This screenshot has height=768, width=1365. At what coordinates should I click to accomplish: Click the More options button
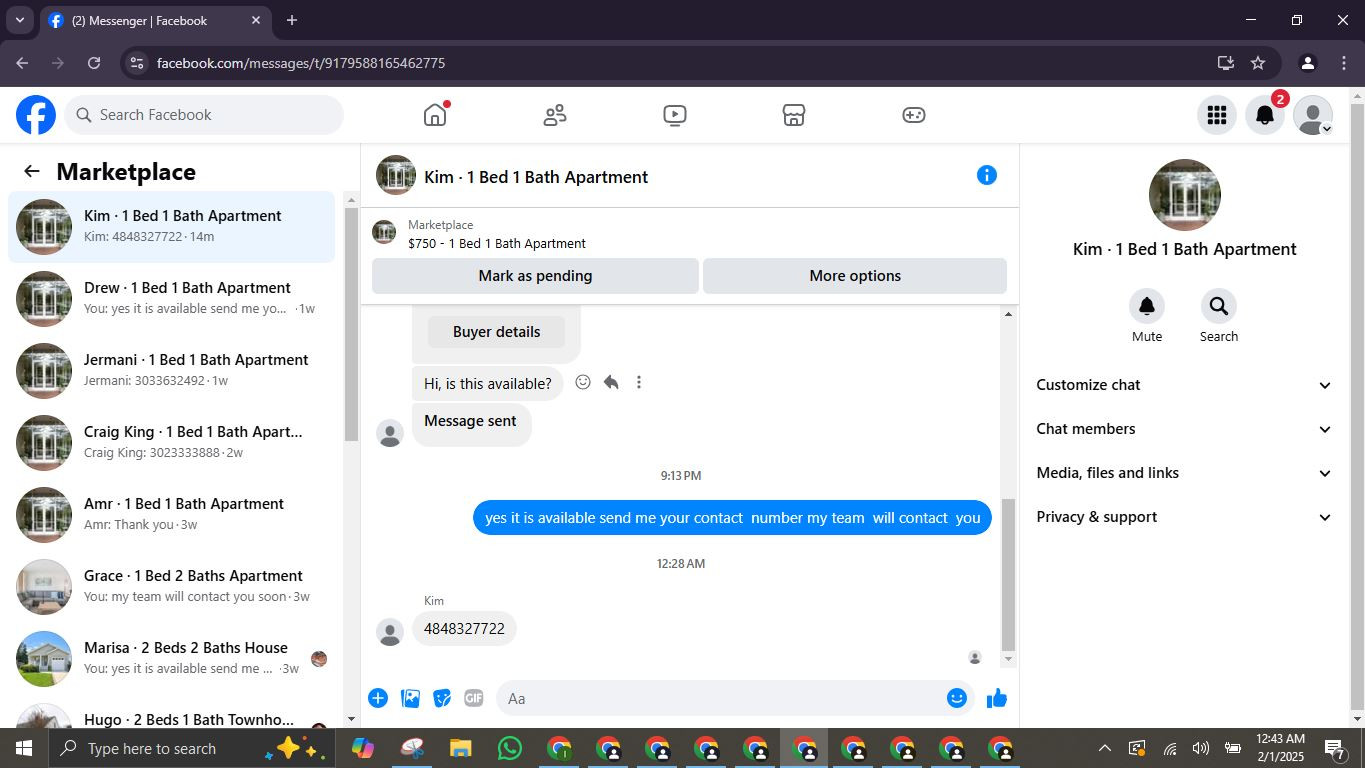point(855,276)
